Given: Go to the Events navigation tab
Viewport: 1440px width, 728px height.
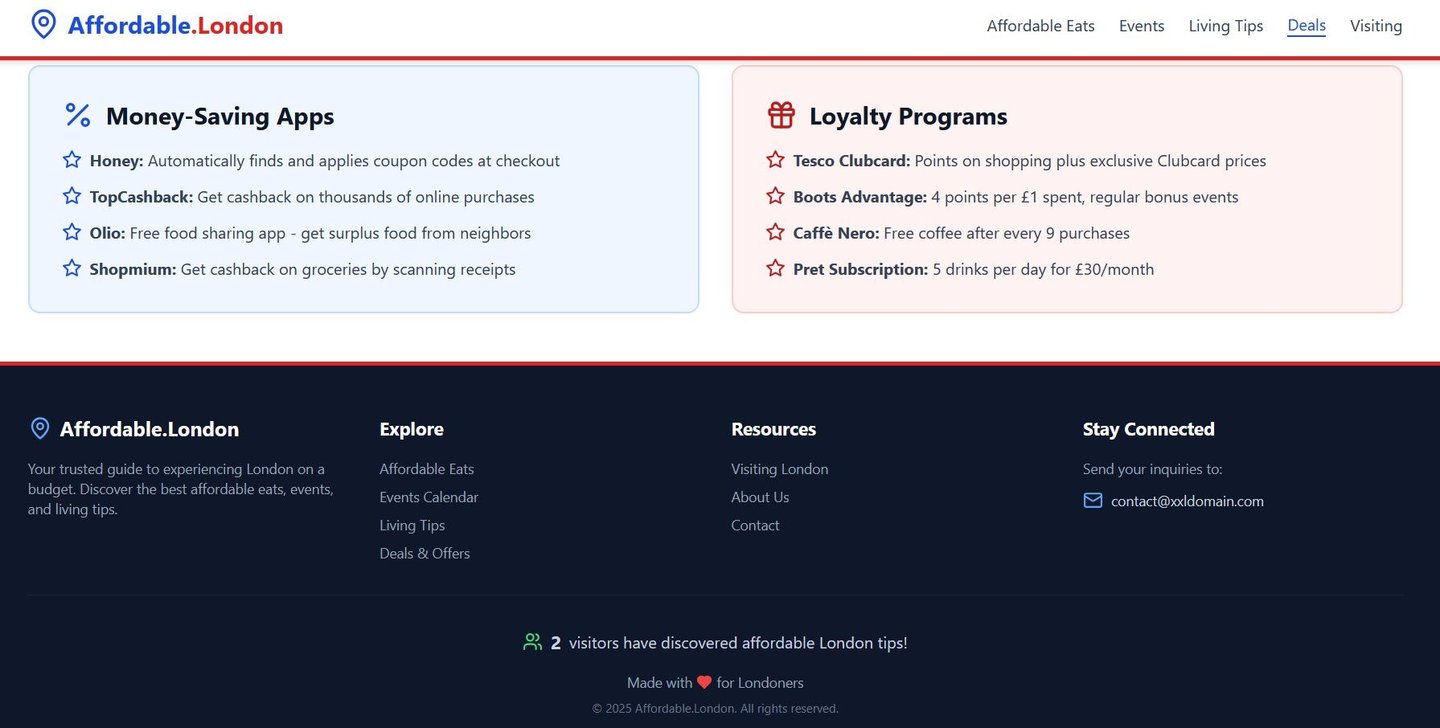Looking at the screenshot, I should pyautogui.click(x=1141, y=26).
